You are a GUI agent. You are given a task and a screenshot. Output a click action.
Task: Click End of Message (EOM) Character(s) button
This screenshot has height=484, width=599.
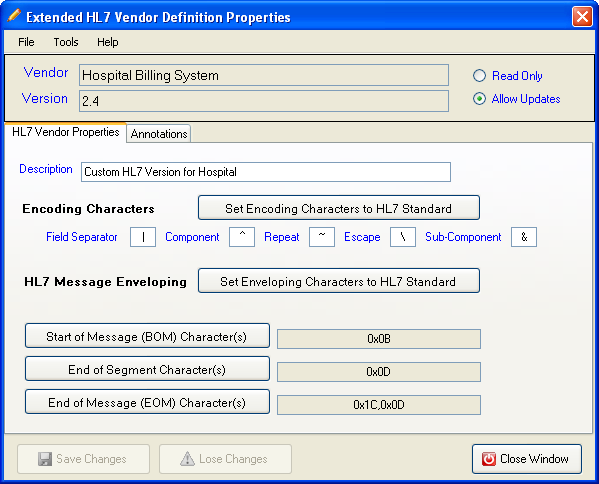pos(147,402)
